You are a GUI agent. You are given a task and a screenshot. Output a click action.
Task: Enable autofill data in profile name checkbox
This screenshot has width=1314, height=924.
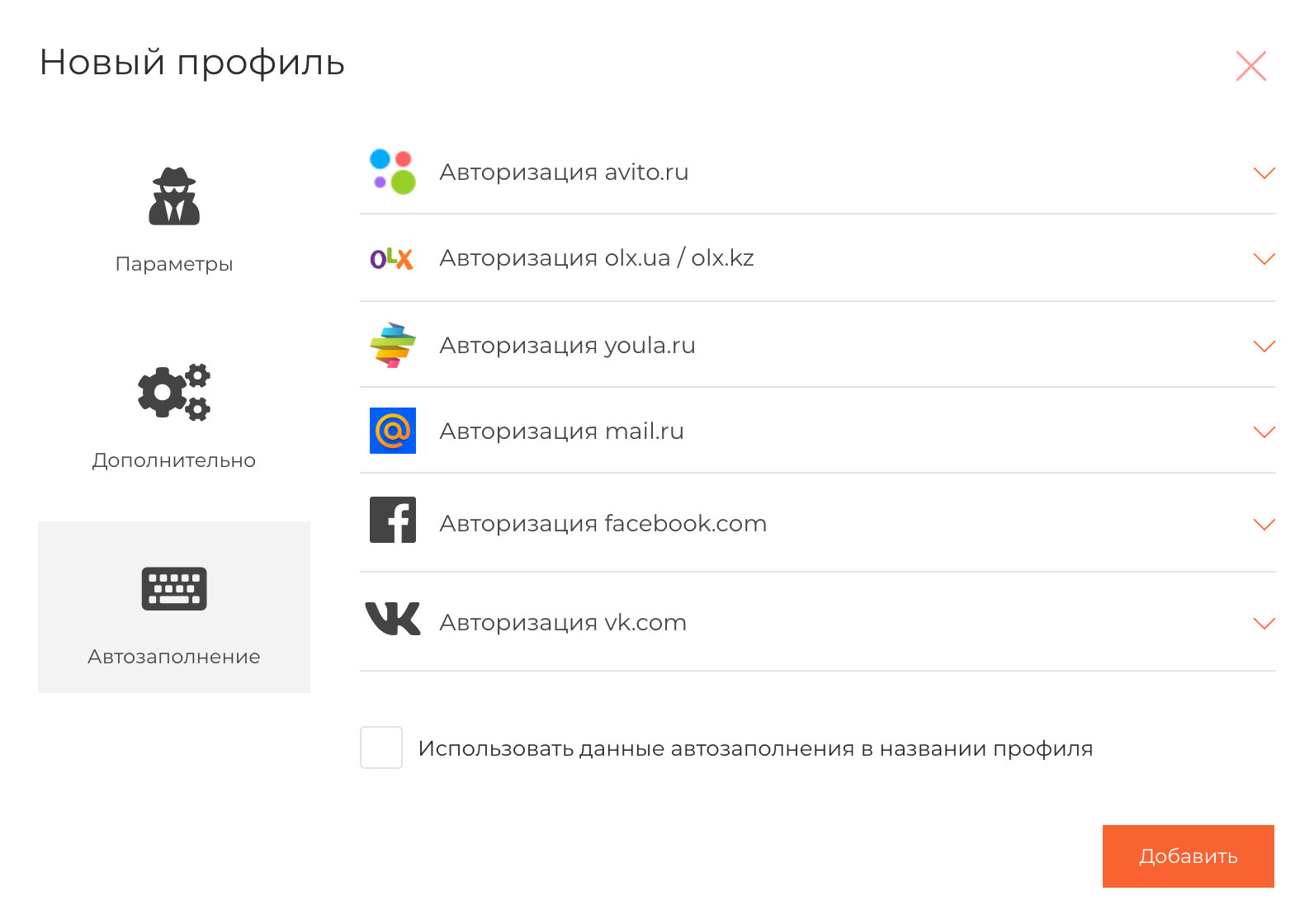pyautogui.click(x=381, y=747)
